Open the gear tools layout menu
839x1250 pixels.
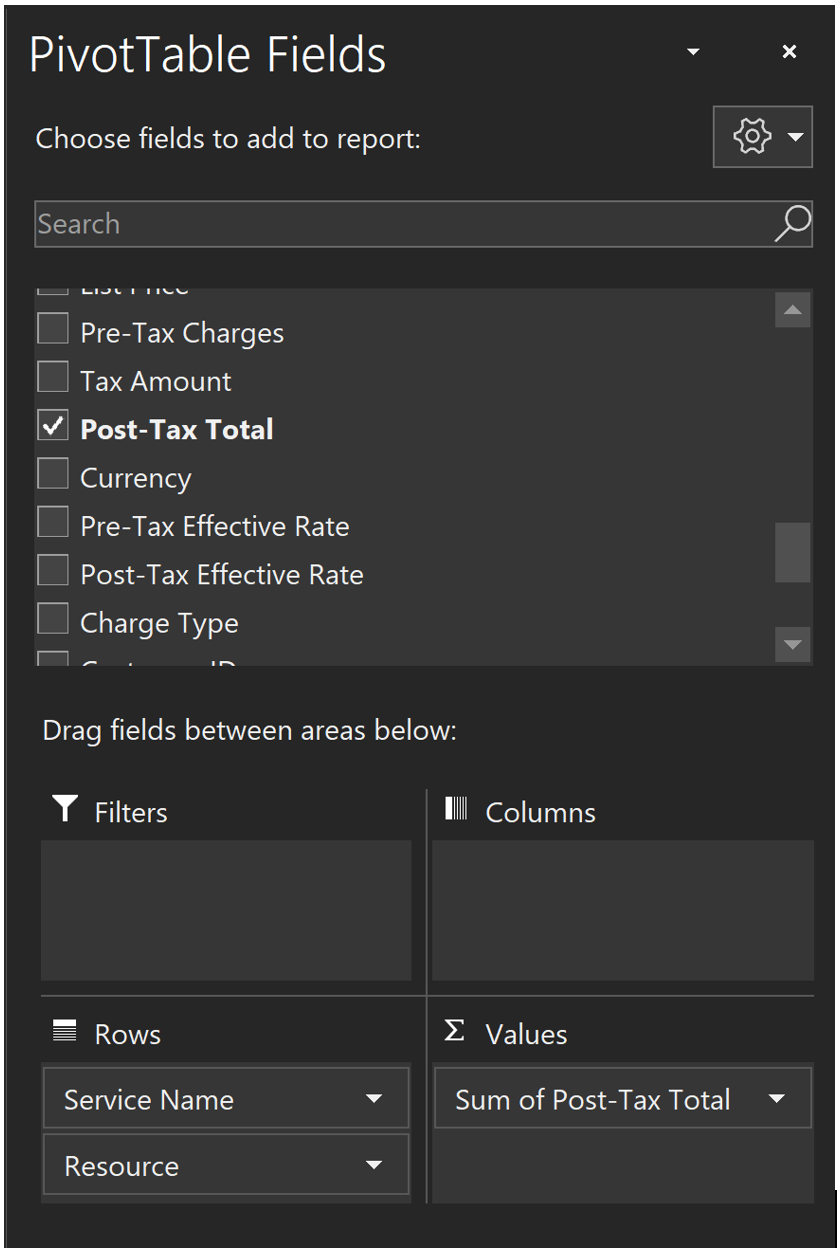point(762,136)
